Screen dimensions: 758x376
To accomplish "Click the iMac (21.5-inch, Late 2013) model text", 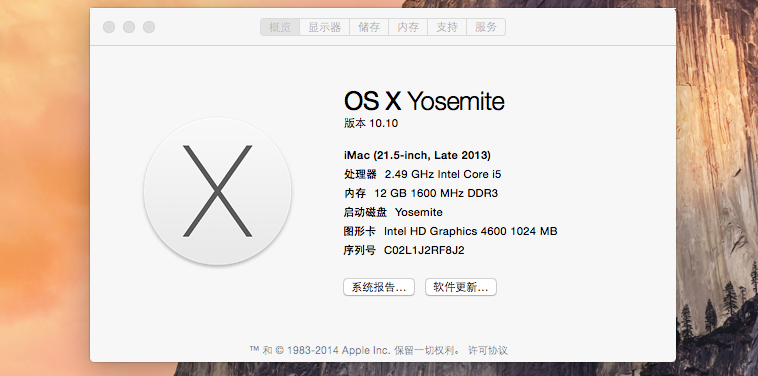I will click(x=417, y=155).
